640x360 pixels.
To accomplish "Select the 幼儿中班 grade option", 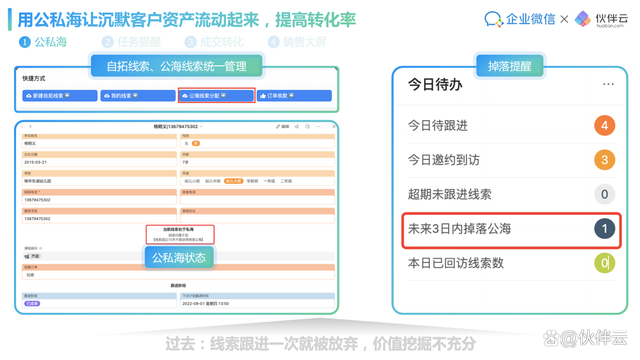I will [x=213, y=181].
